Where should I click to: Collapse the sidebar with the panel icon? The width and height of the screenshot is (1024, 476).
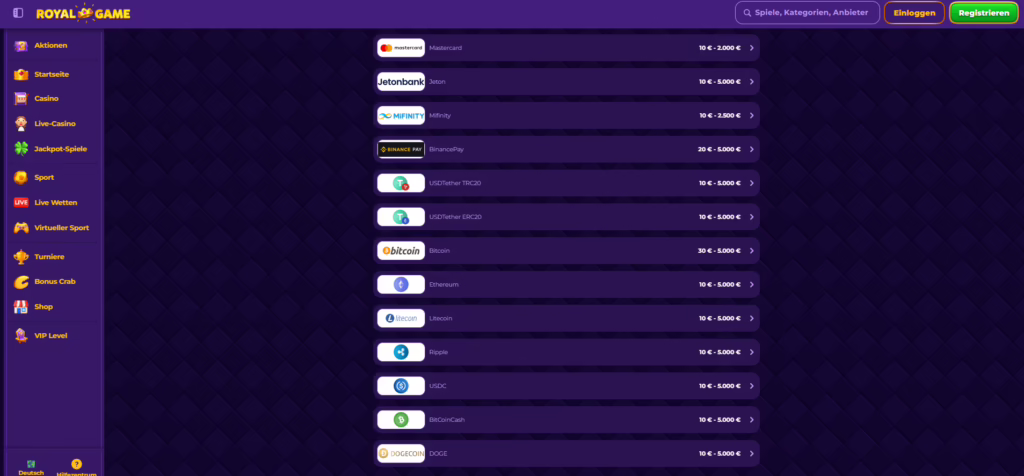(18, 13)
